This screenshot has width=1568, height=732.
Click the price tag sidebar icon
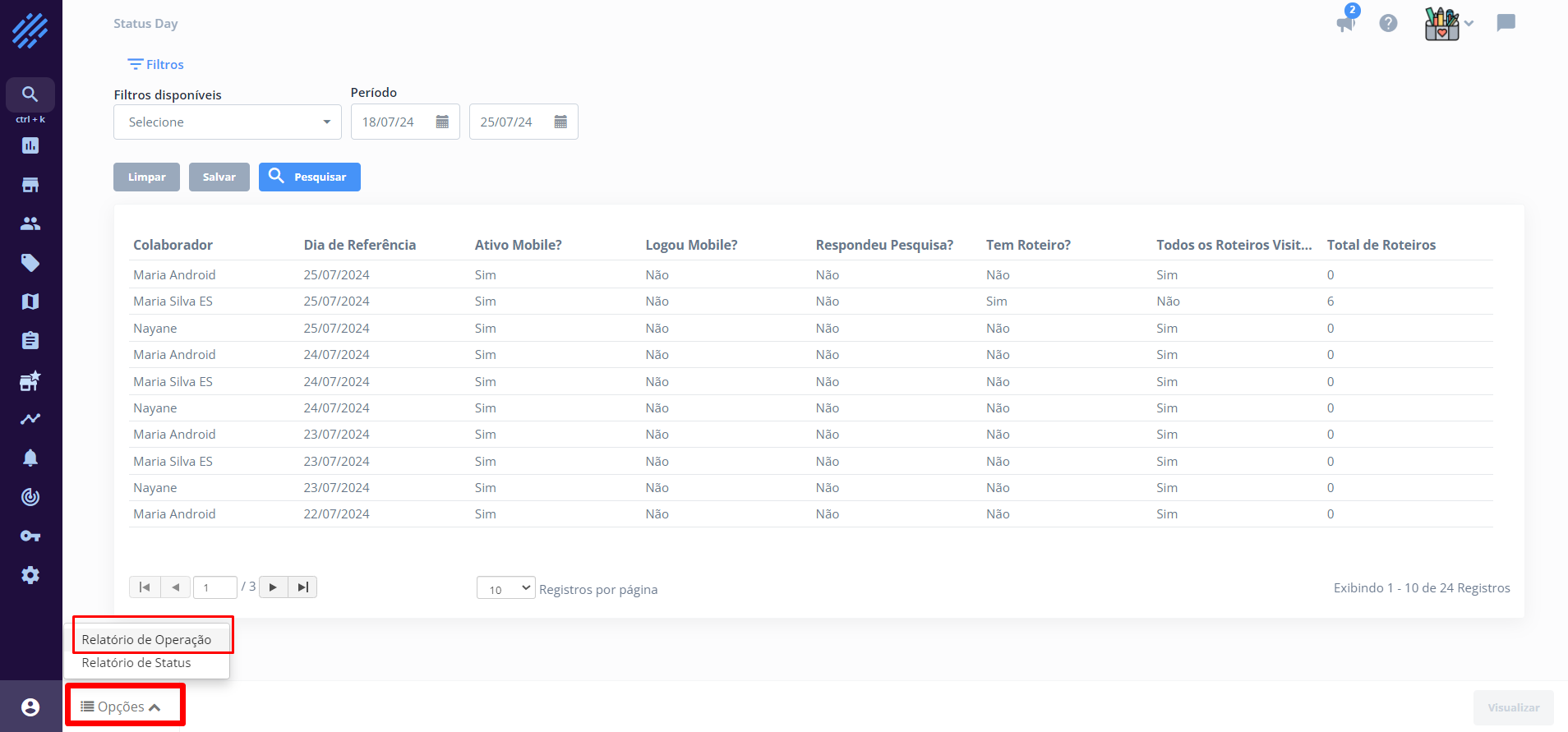[30, 263]
